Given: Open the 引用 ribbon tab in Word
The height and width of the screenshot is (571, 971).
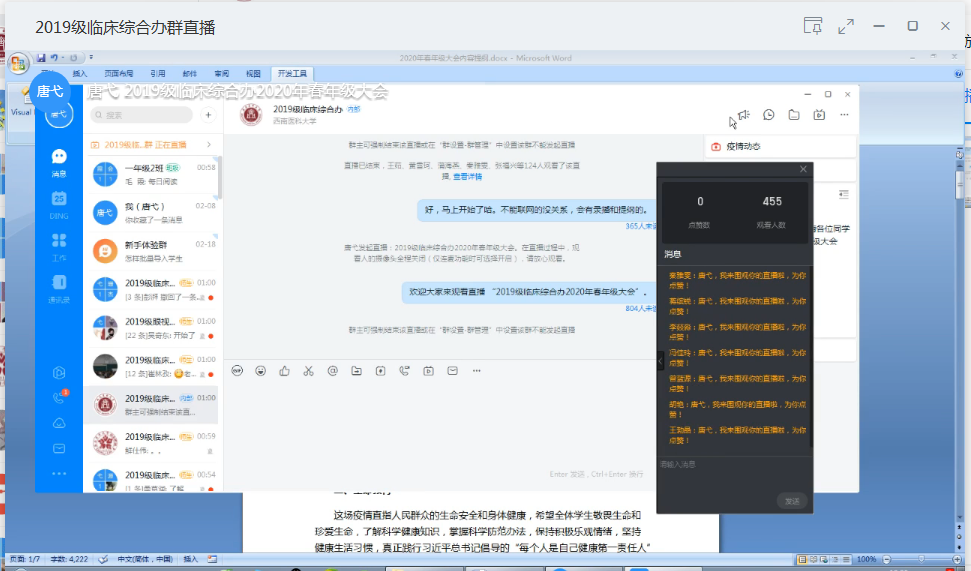Looking at the screenshot, I should point(158,74).
